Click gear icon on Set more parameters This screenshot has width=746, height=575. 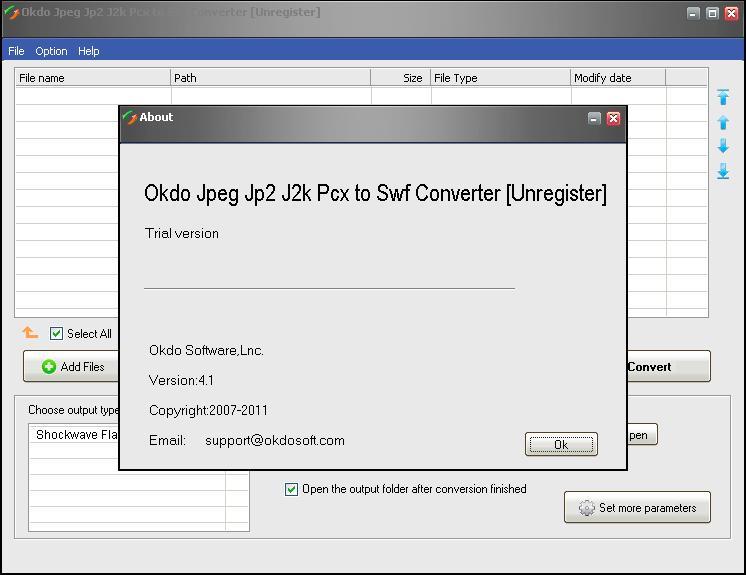coord(587,507)
